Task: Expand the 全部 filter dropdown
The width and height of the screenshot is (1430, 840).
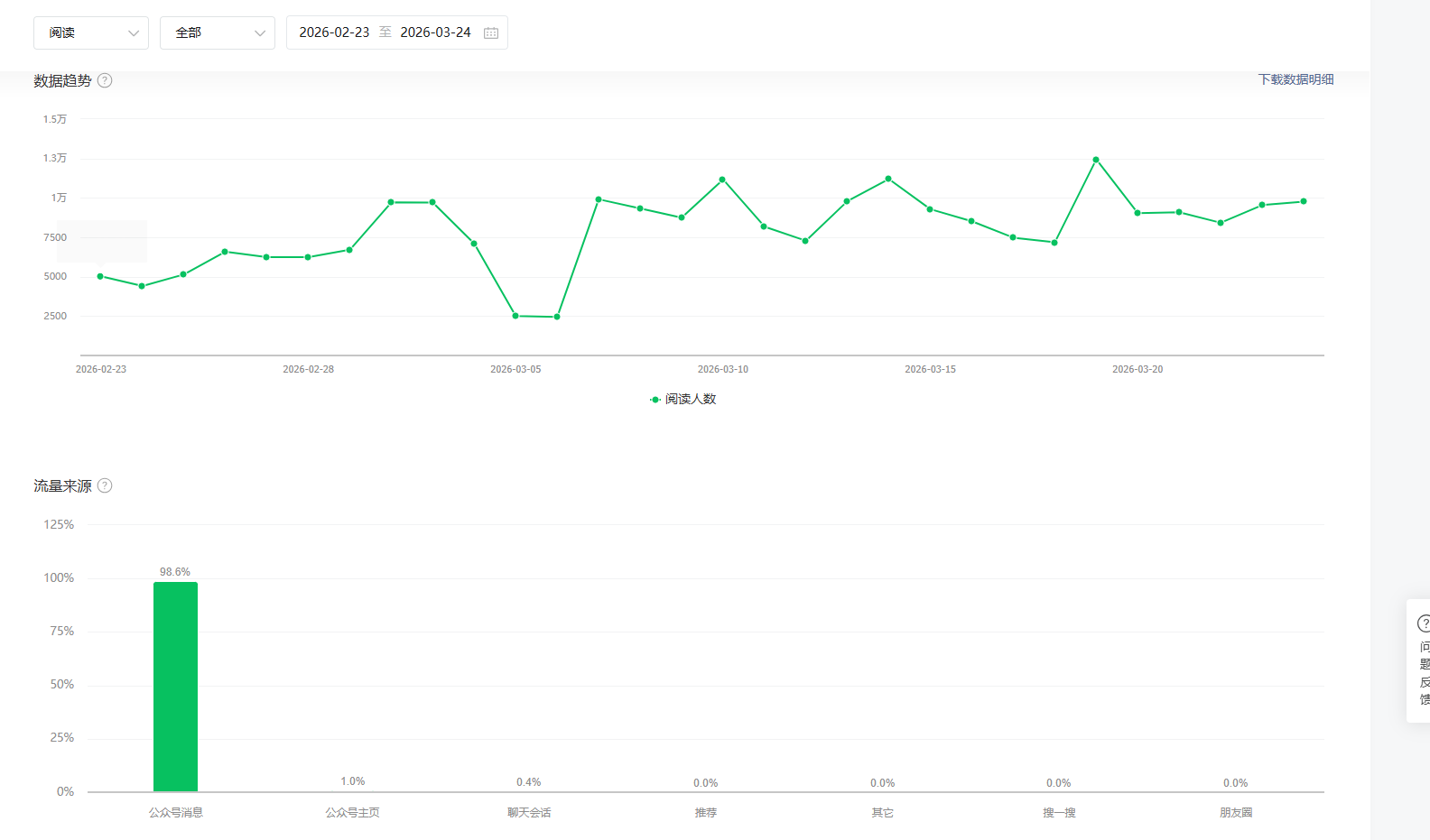Action: (x=217, y=33)
